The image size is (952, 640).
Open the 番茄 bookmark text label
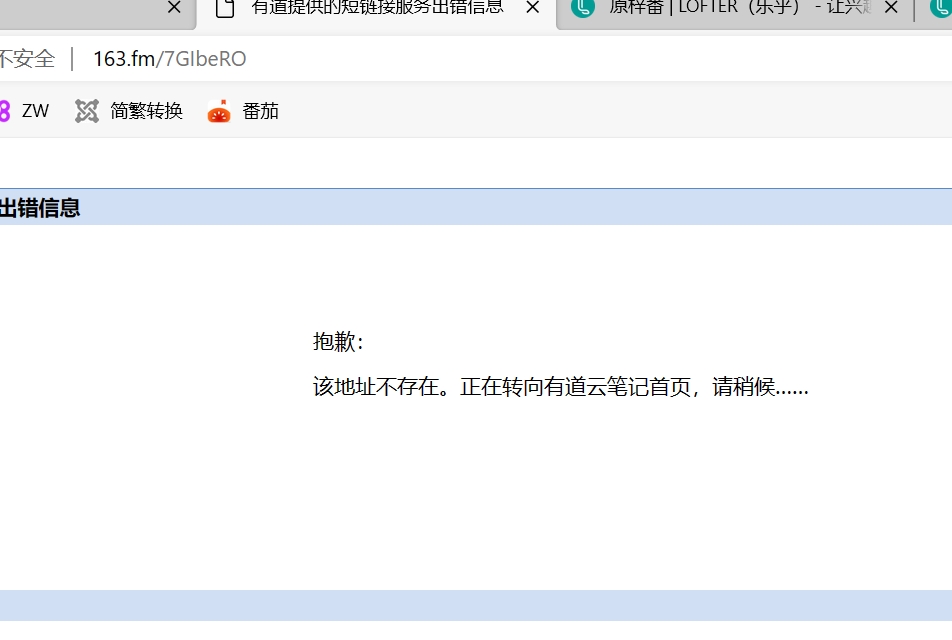(261, 111)
